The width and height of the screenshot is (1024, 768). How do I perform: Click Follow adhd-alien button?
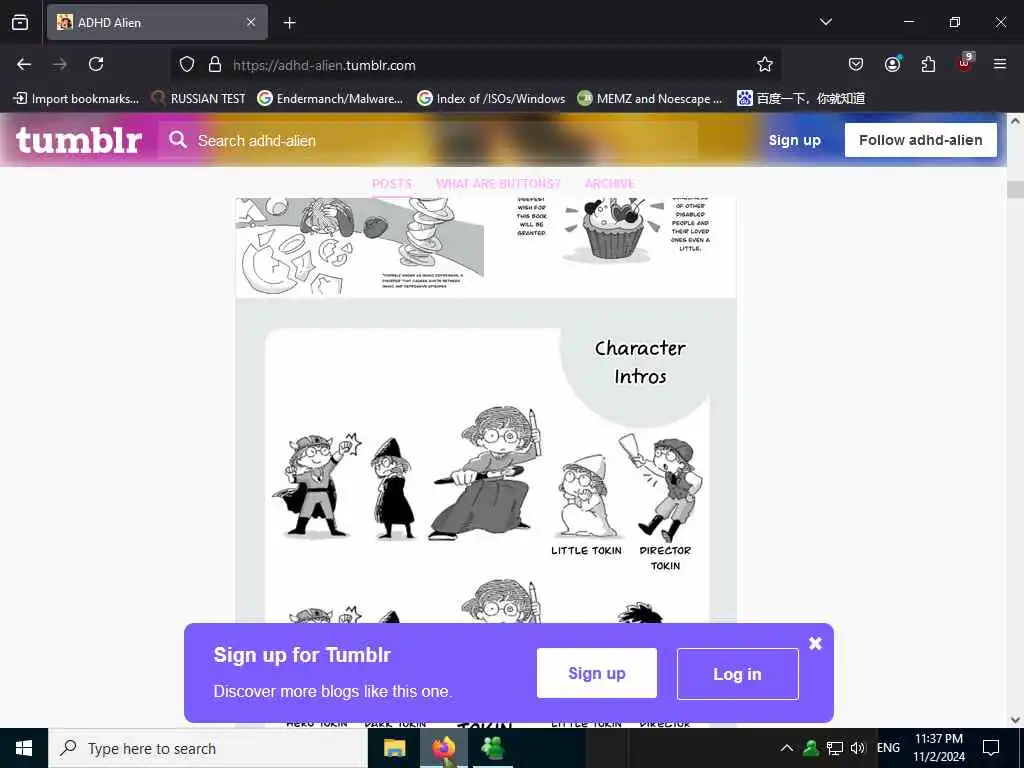[x=921, y=140]
